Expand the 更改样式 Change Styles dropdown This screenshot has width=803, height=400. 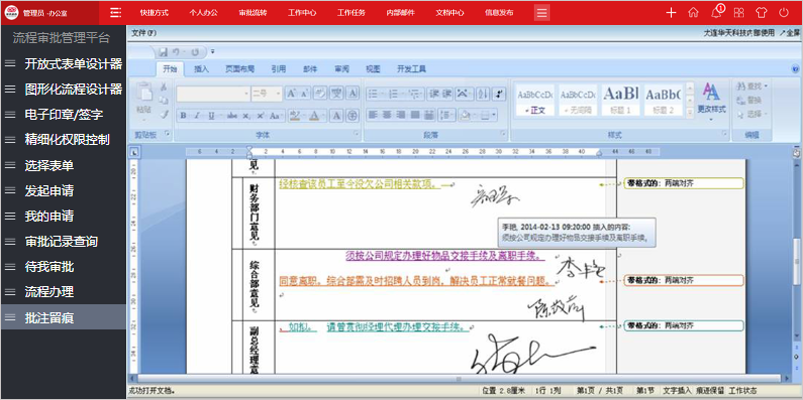(711, 101)
